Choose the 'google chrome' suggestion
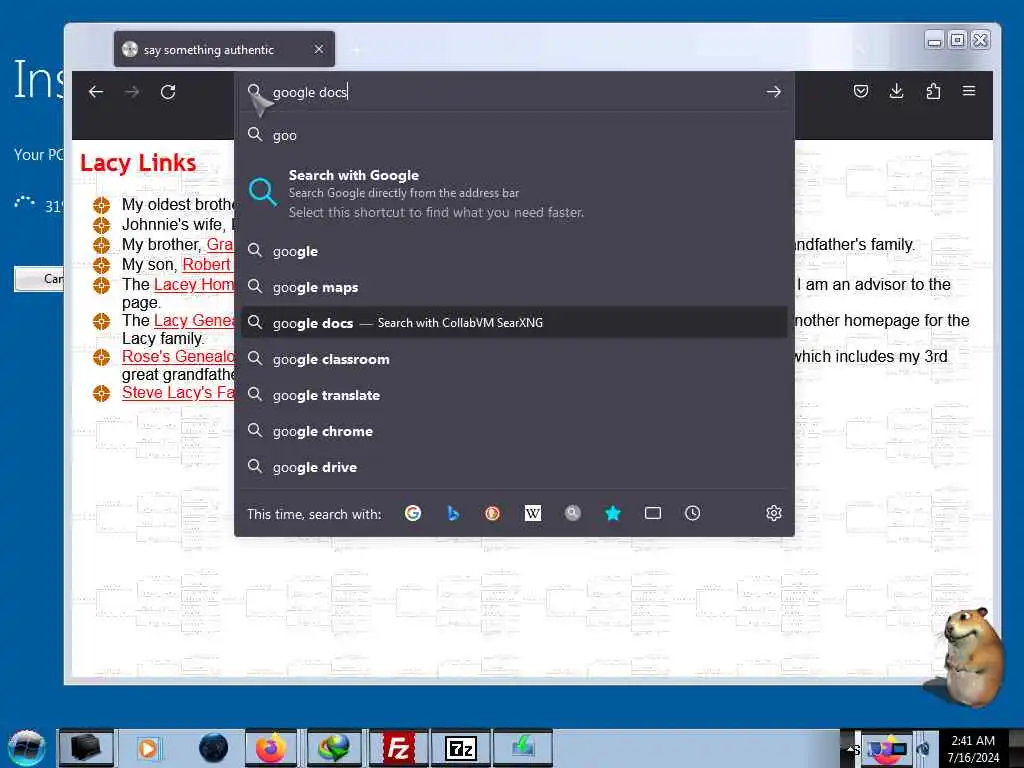 pos(513,431)
